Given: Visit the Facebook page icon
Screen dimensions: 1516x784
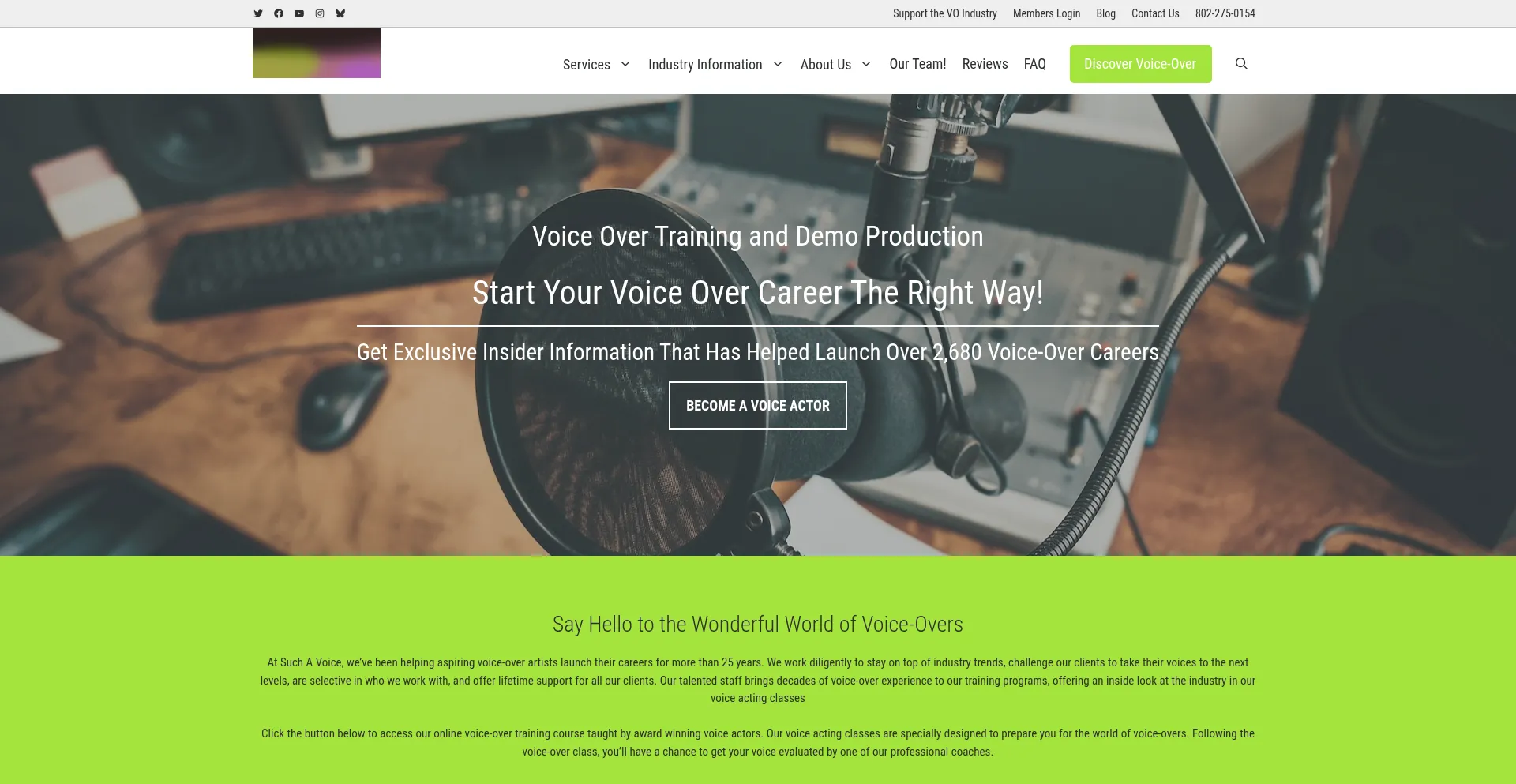Looking at the screenshot, I should tap(279, 13).
